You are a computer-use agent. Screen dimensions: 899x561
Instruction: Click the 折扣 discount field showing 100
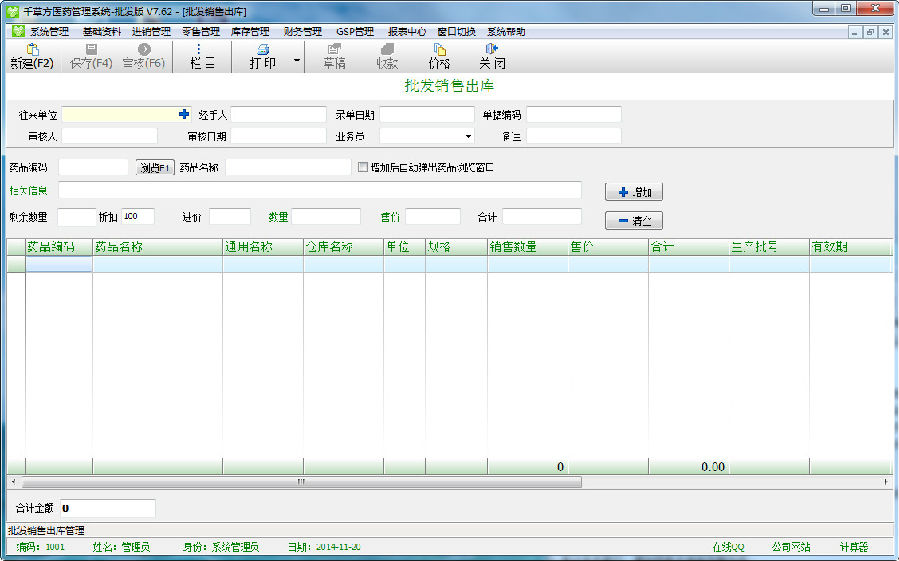tap(138, 217)
